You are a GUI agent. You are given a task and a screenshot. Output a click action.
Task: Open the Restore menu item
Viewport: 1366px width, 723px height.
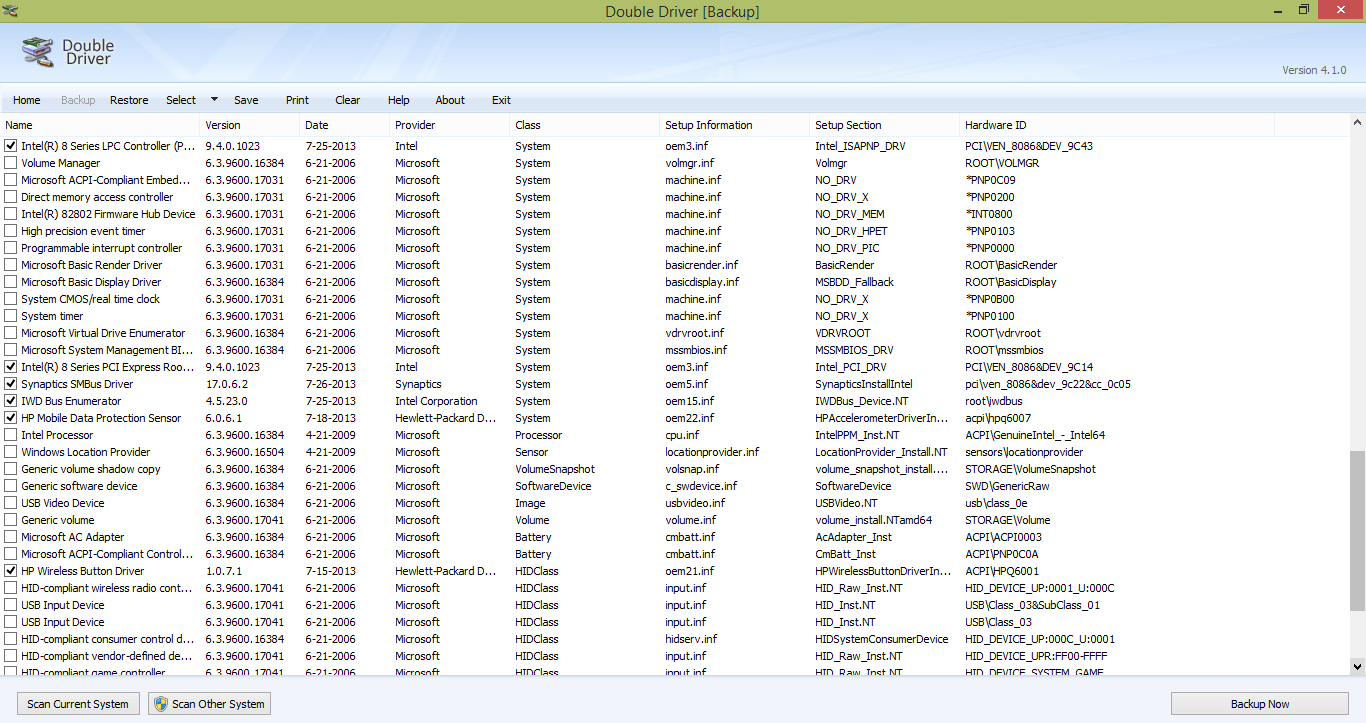tap(129, 100)
